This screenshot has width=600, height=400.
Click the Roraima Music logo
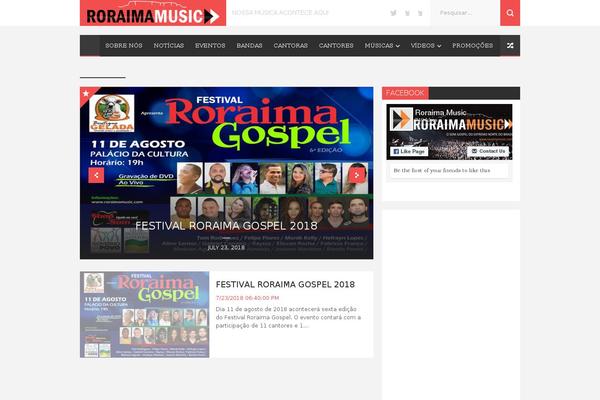pos(153,13)
